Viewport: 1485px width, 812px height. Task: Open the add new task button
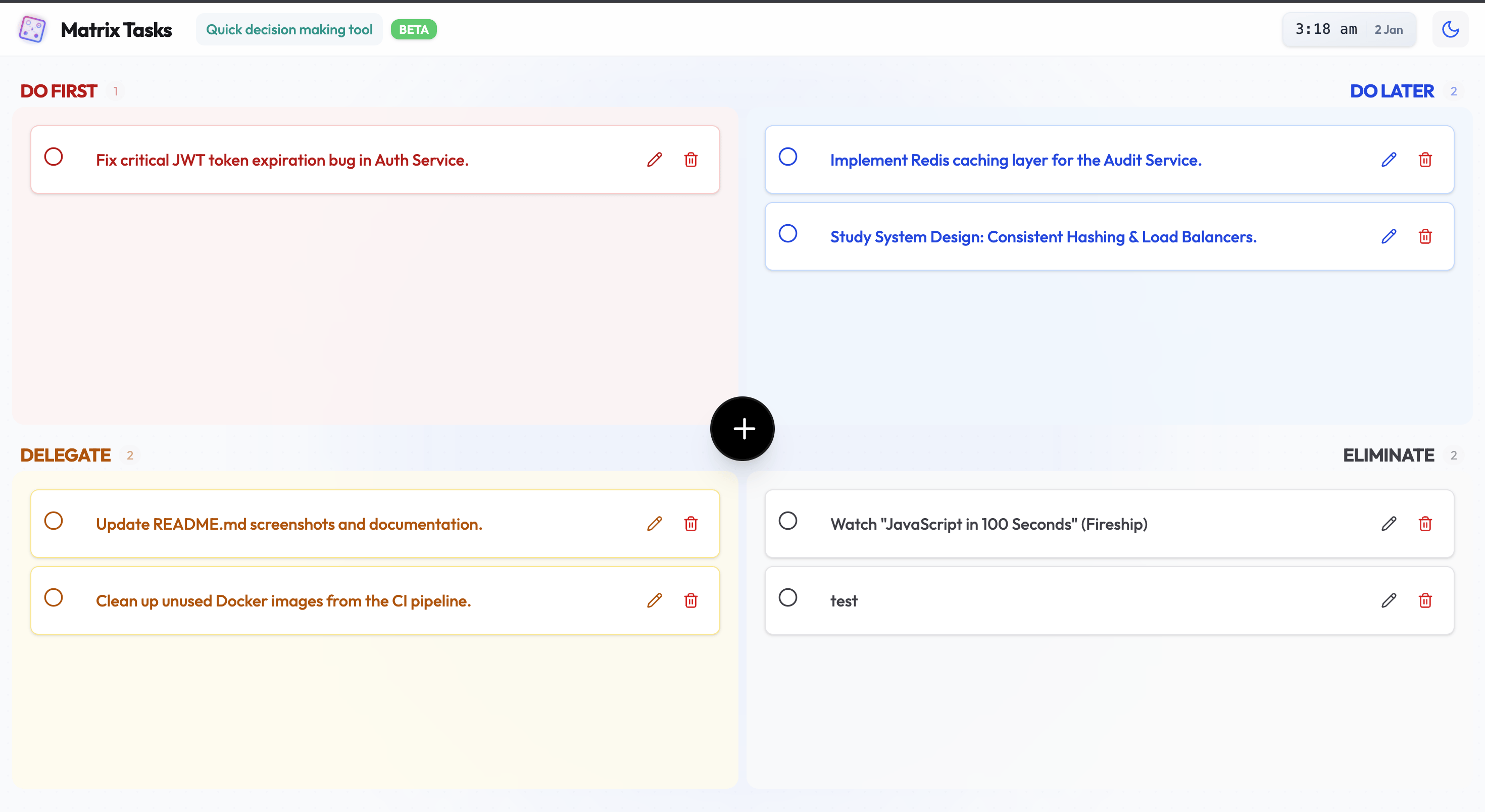click(742, 429)
